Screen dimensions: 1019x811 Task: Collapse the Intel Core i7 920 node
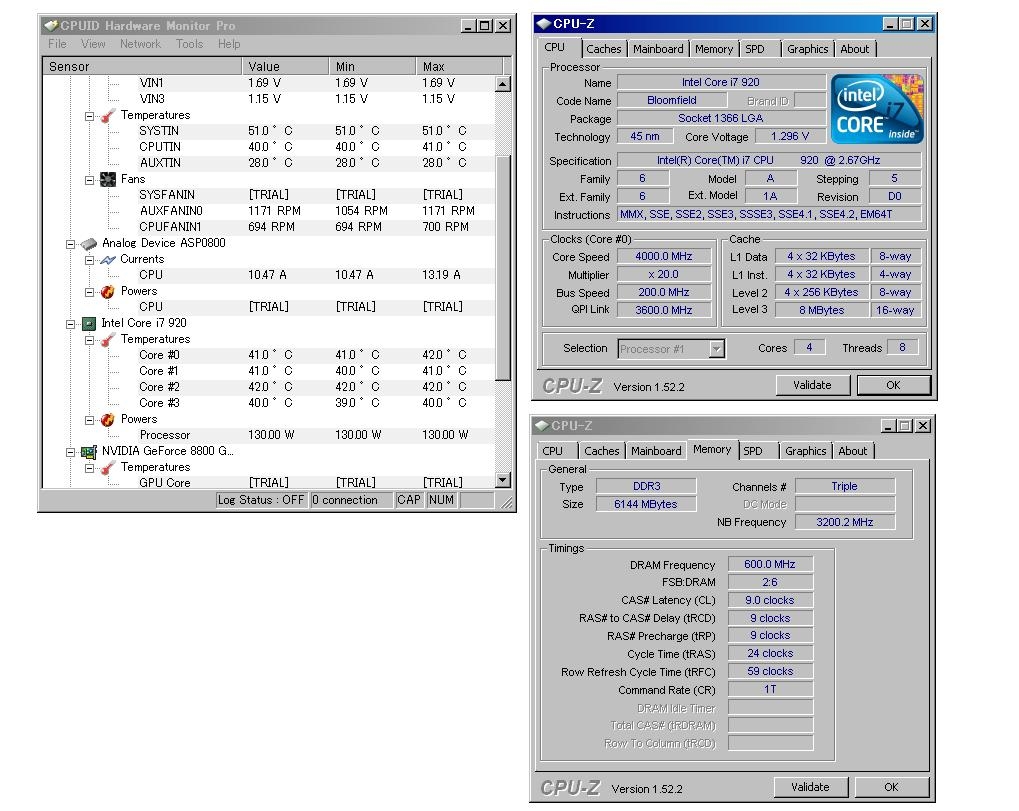pos(71,324)
